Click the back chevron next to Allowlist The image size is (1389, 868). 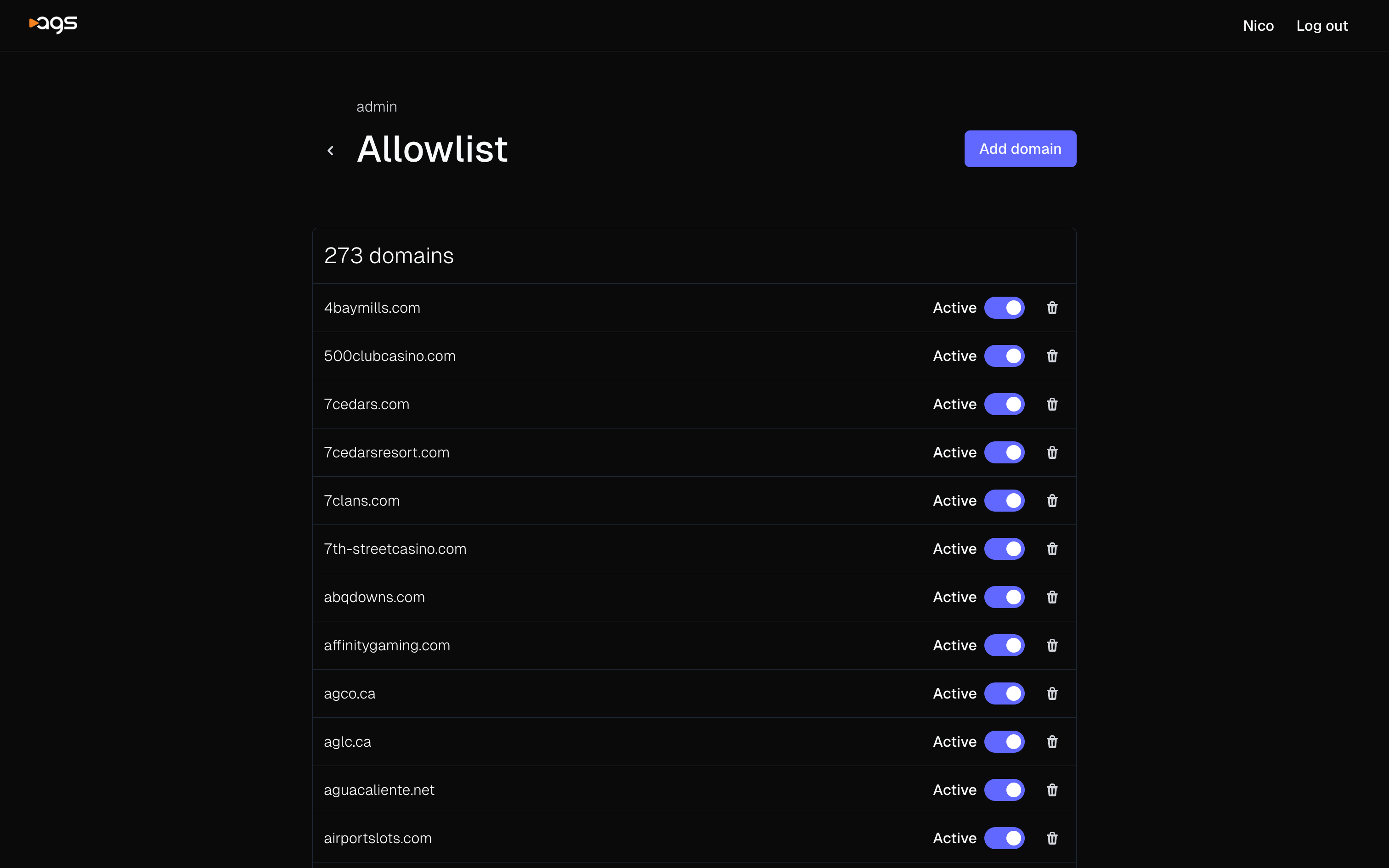(331, 150)
